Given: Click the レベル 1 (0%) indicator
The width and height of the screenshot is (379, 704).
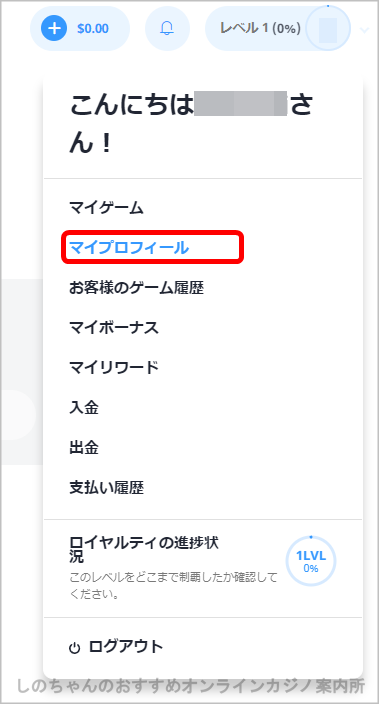Looking at the screenshot, I should (260, 28).
